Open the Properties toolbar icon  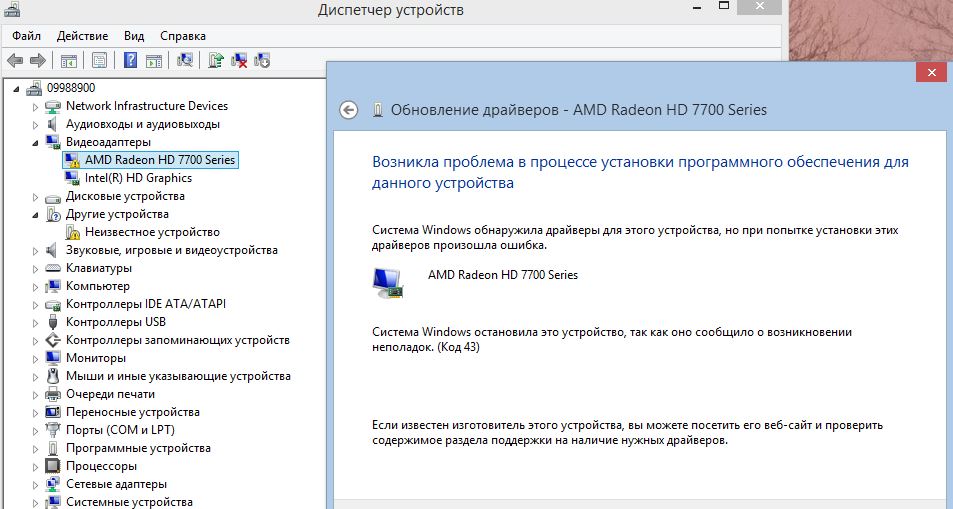[99, 60]
